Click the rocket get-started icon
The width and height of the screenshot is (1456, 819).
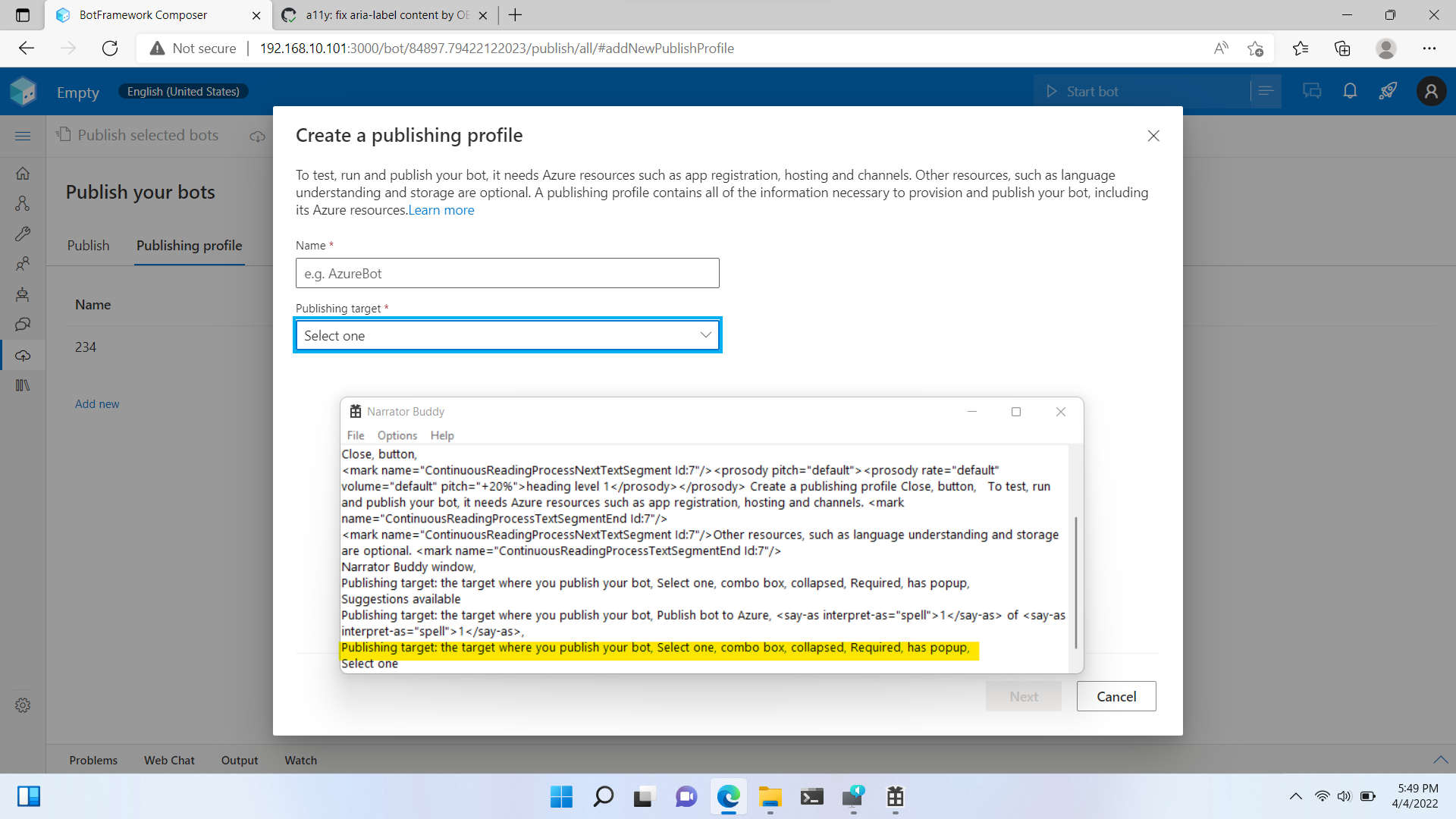pyautogui.click(x=1388, y=92)
